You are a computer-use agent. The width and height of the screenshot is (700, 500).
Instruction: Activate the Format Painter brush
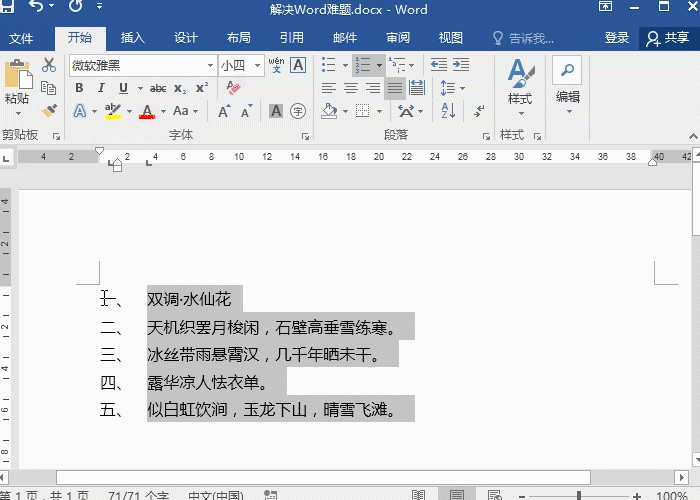pos(49,110)
